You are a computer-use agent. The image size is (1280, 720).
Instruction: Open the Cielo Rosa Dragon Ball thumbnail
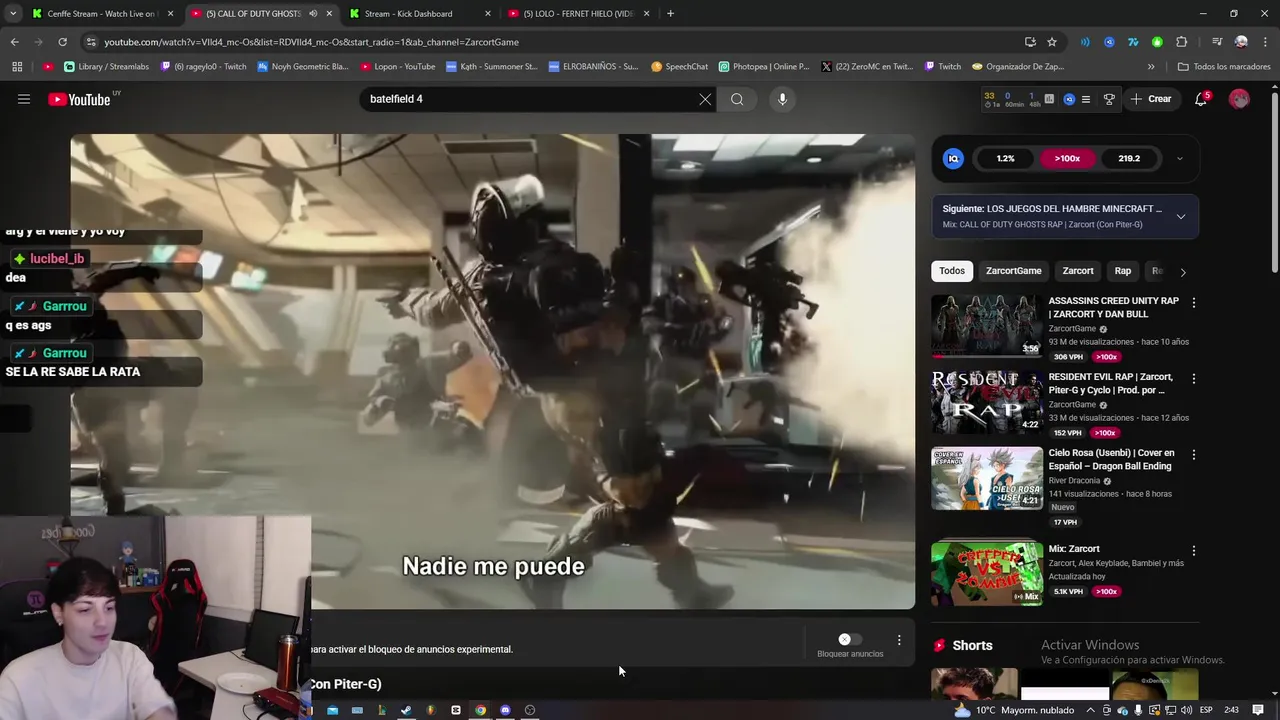tap(987, 478)
